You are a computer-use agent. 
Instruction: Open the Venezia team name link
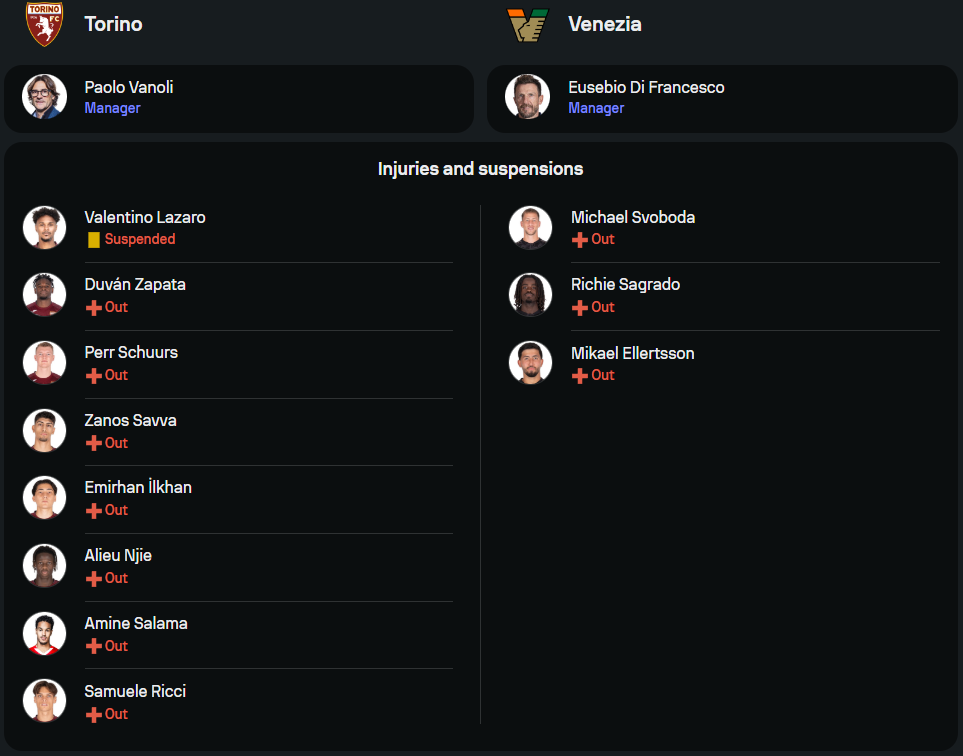[x=604, y=24]
